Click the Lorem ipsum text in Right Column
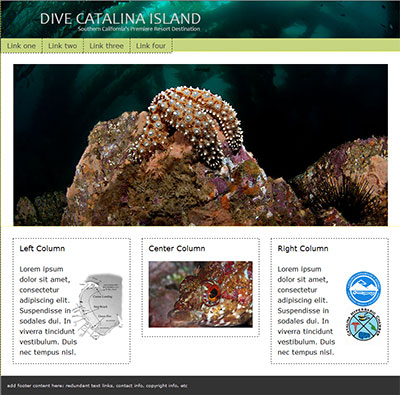The width and height of the screenshot is (400, 395). pos(306,310)
